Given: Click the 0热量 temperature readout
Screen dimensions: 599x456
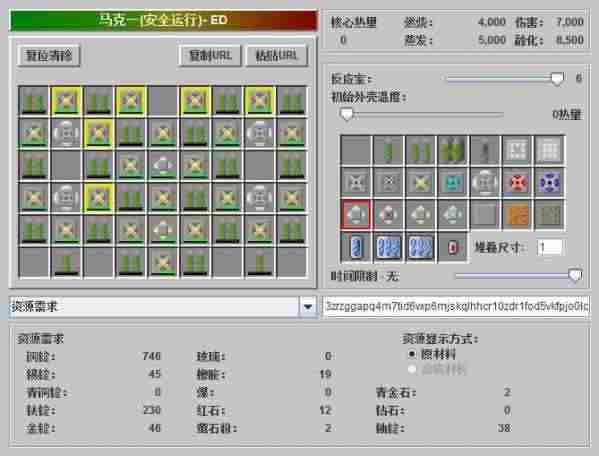Looking at the screenshot, I should (x=567, y=114).
